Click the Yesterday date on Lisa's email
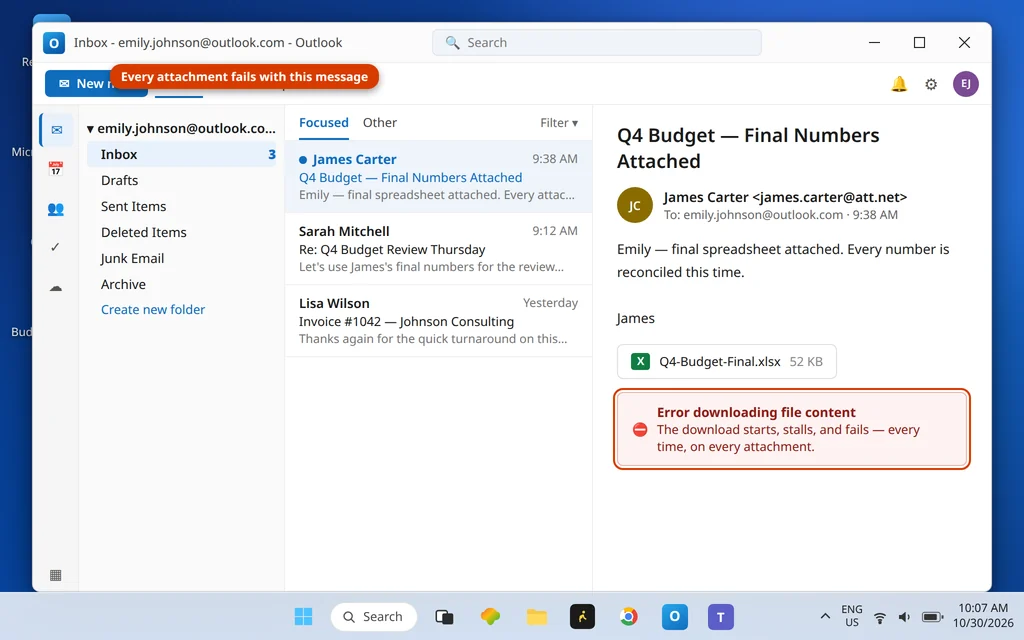Viewport: 1024px width, 640px height. point(550,302)
